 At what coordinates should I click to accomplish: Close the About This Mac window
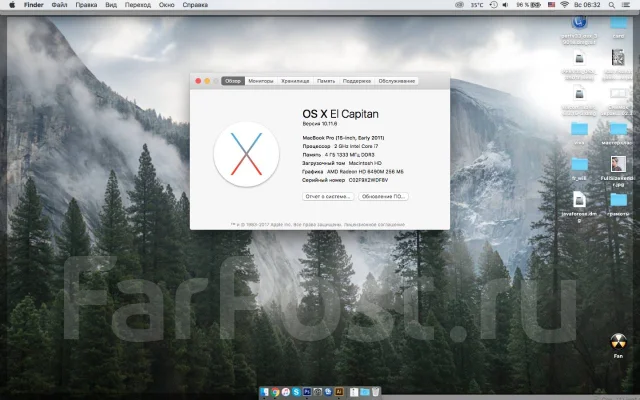coord(198,81)
